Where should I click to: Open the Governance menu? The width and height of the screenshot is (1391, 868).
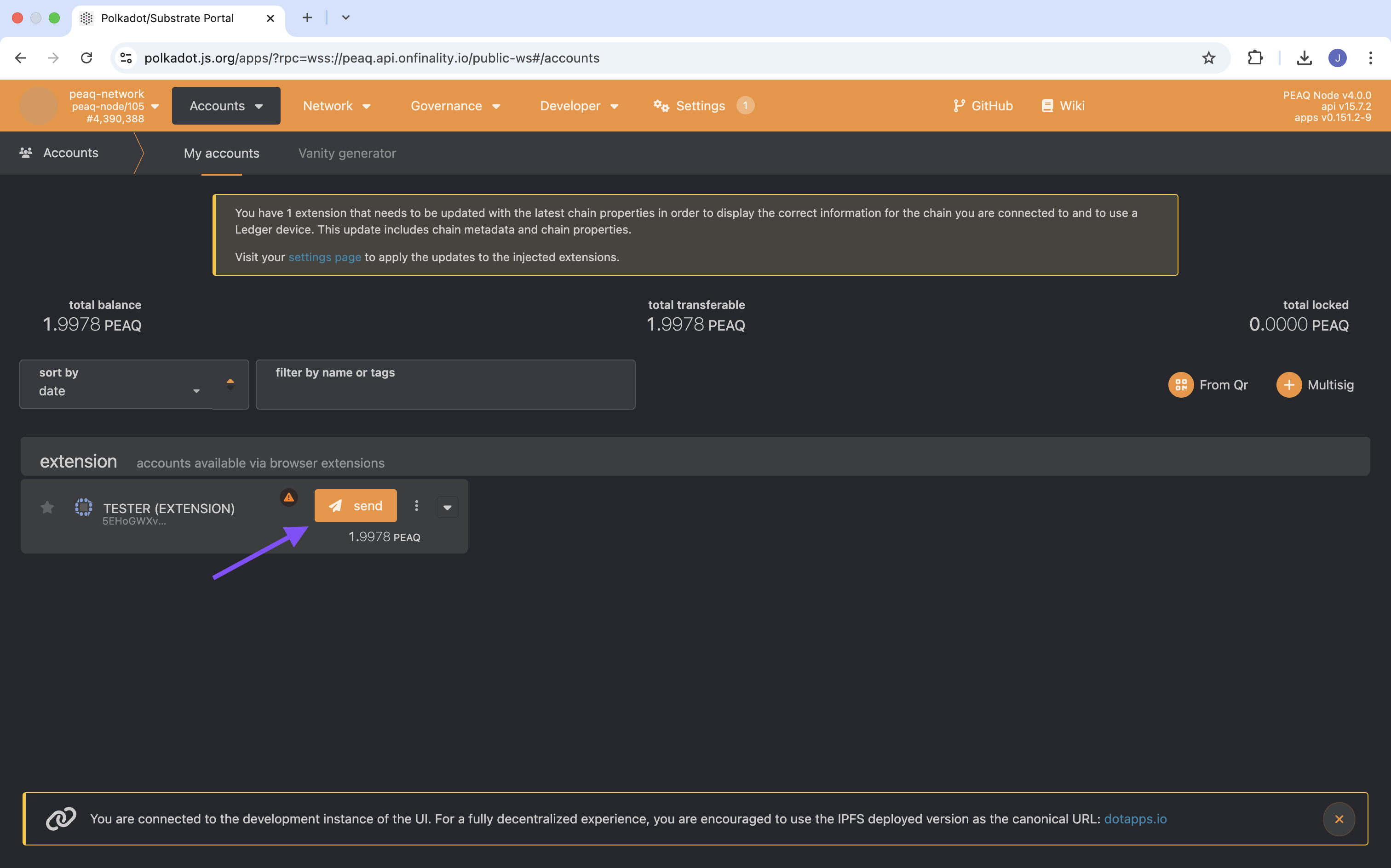click(x=455, y=106)
